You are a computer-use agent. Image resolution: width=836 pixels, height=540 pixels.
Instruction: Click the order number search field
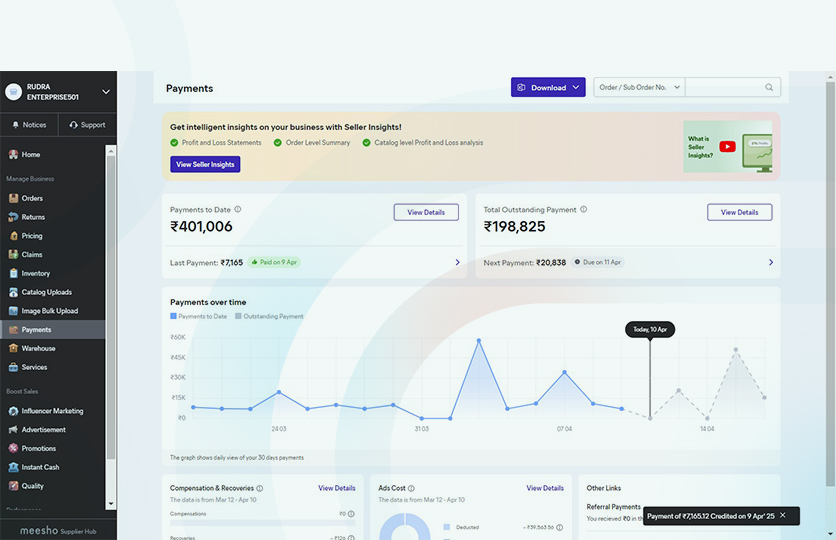(722, 88)
